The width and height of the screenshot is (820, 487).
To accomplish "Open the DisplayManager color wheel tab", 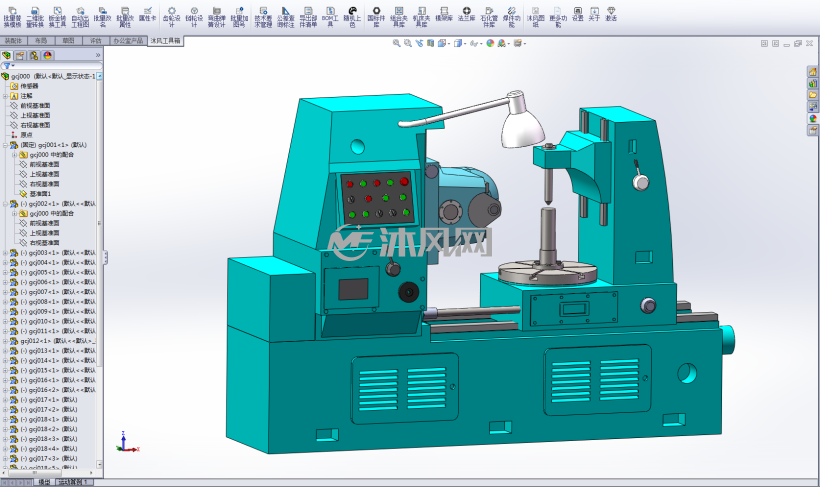I will click(48, 55).
